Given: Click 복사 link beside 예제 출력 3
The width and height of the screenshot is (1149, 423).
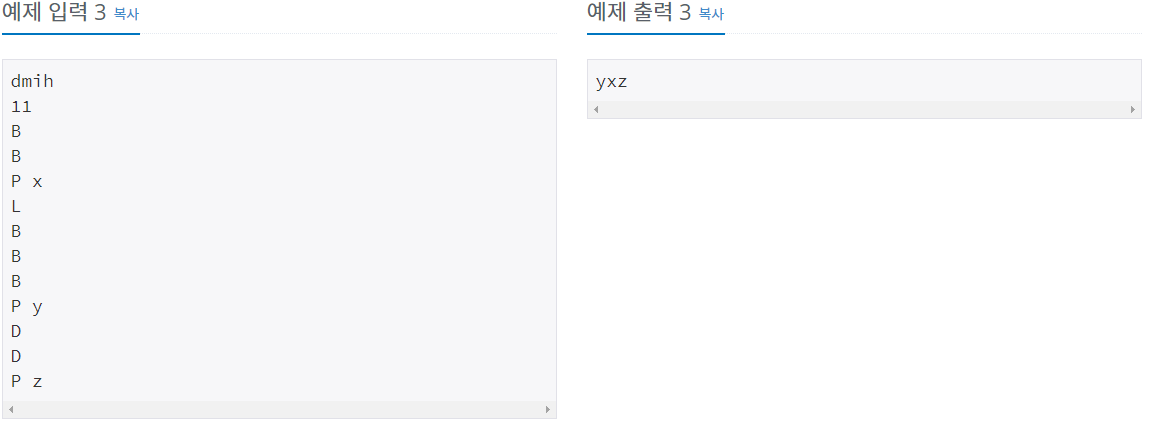Looking at the screenshot, I should pyautogui.click(x=711, y=14).
